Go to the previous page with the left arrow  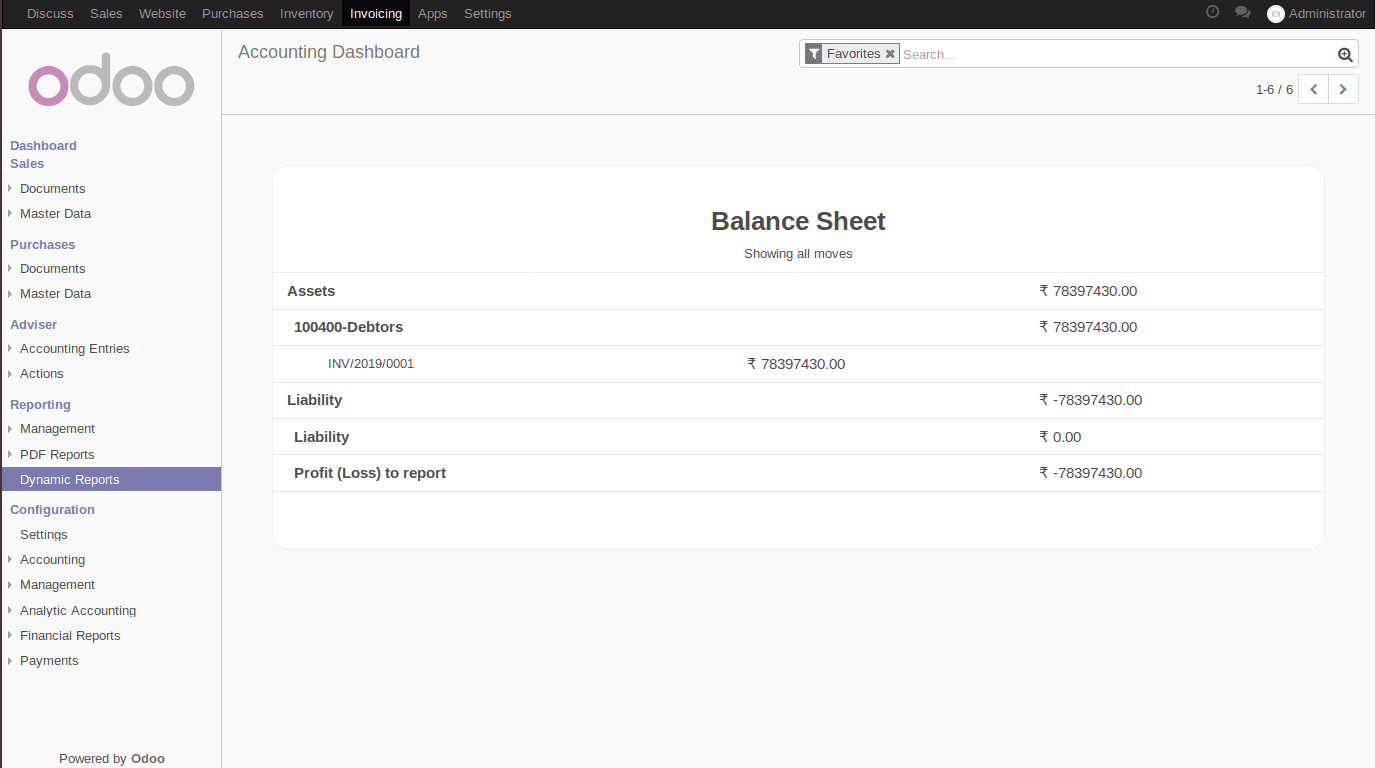(x=1313, y=89)
